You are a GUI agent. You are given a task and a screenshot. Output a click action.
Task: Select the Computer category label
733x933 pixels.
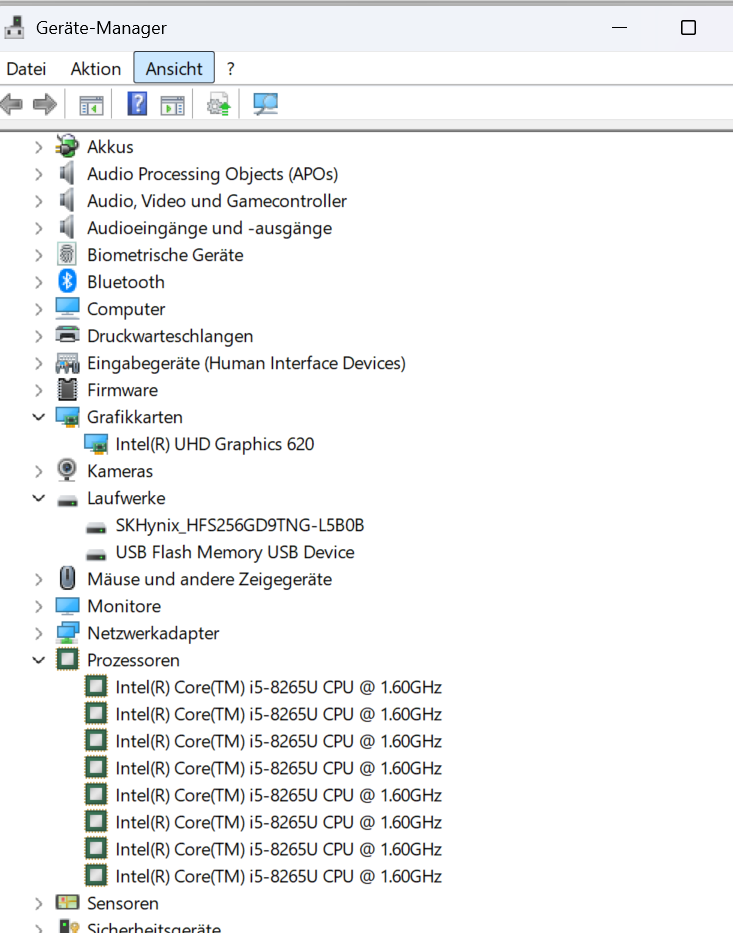pos(126,309)
